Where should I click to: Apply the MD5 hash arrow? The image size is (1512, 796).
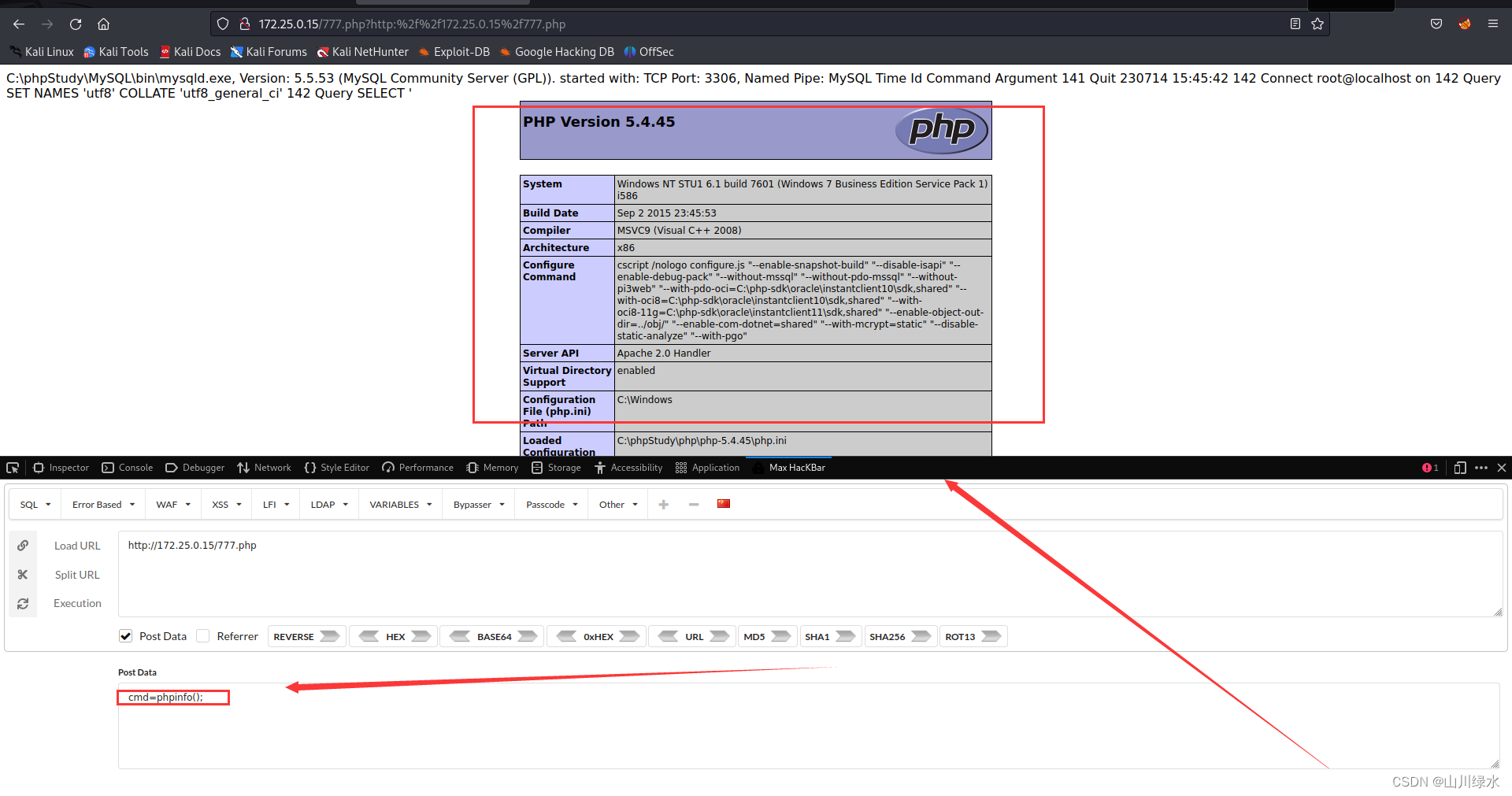pos(781,636)
